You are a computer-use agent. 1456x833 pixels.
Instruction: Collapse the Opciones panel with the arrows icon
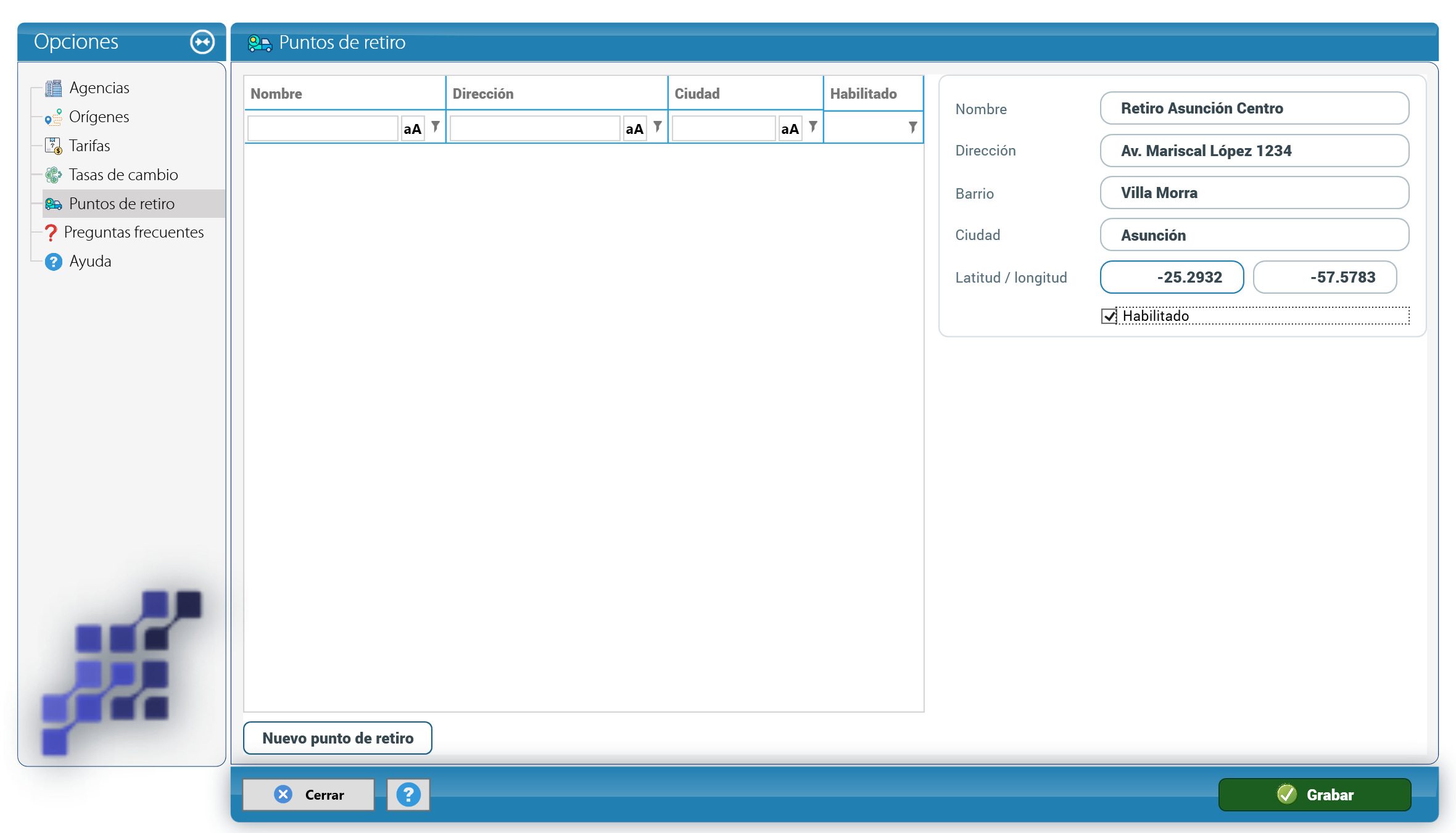tap(202, 42)
